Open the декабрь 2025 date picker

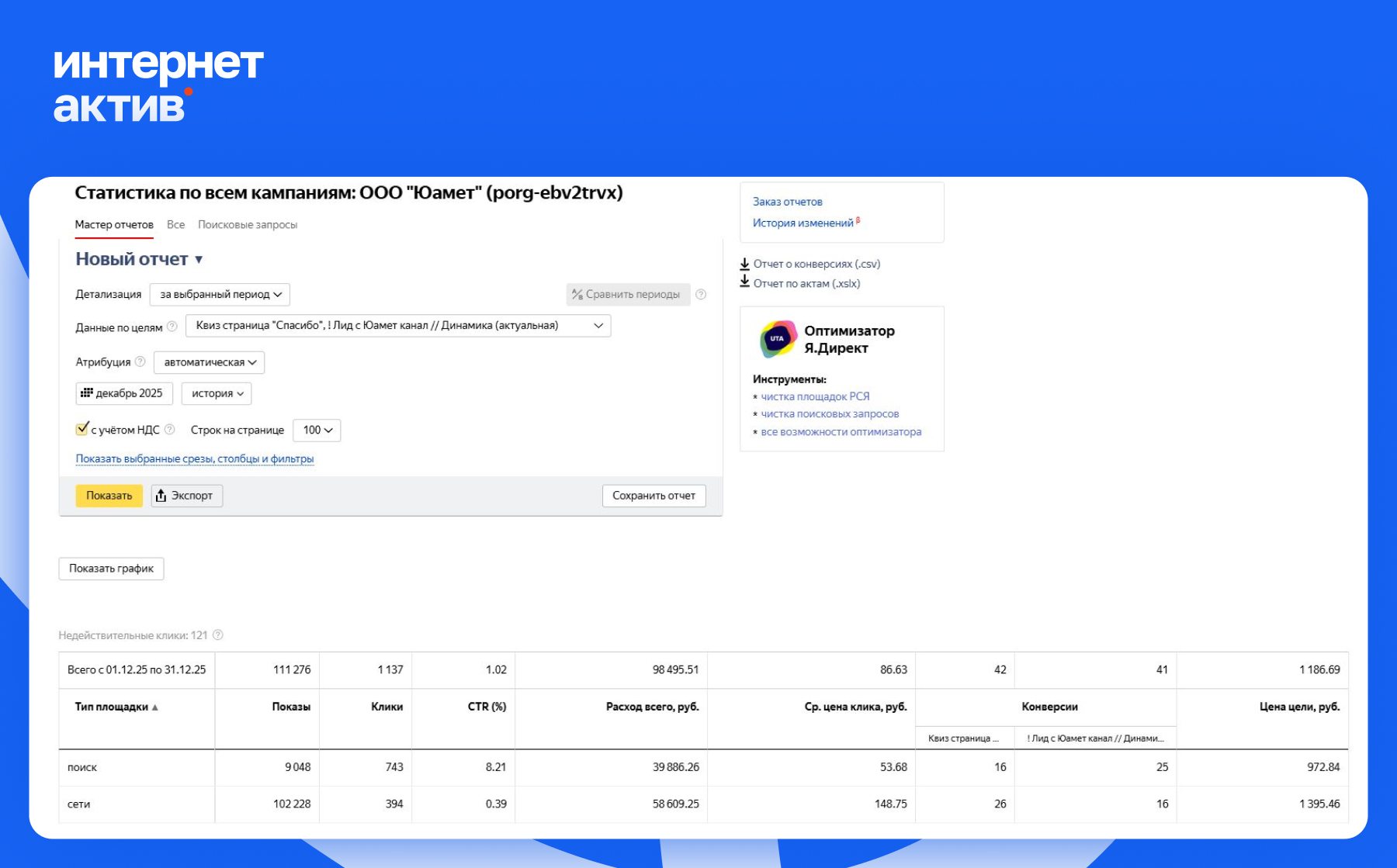tap(124, 393)
